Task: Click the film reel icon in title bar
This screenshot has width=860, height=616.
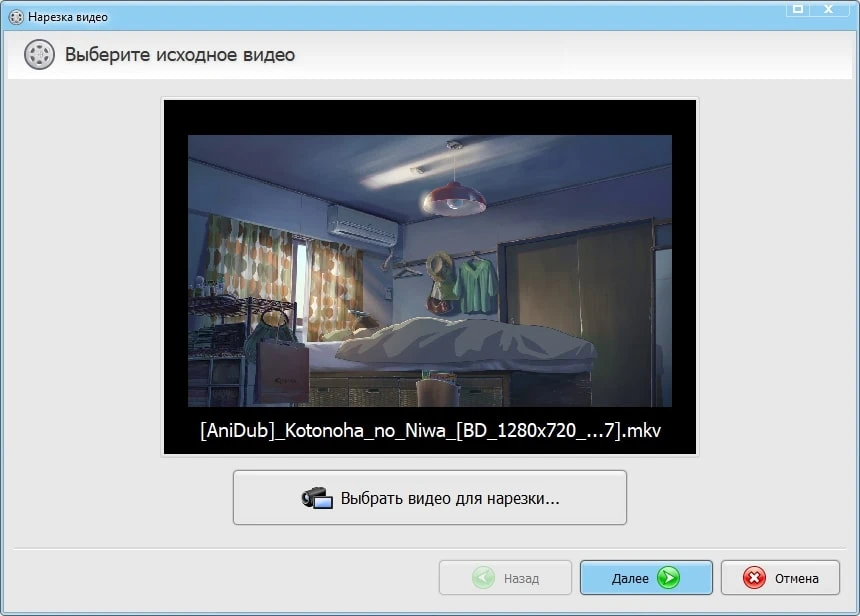Action: click(x=14, y=17)
